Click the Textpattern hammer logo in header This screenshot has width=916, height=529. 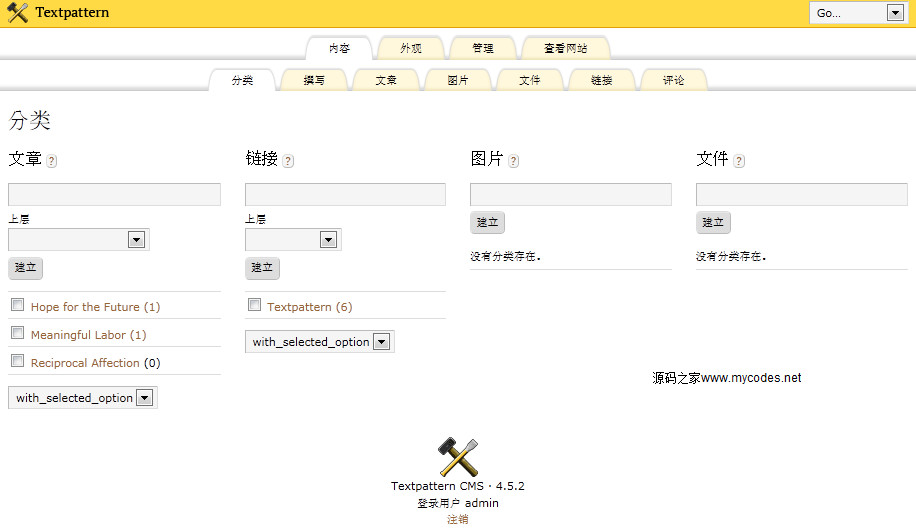(x=18, y=12)
